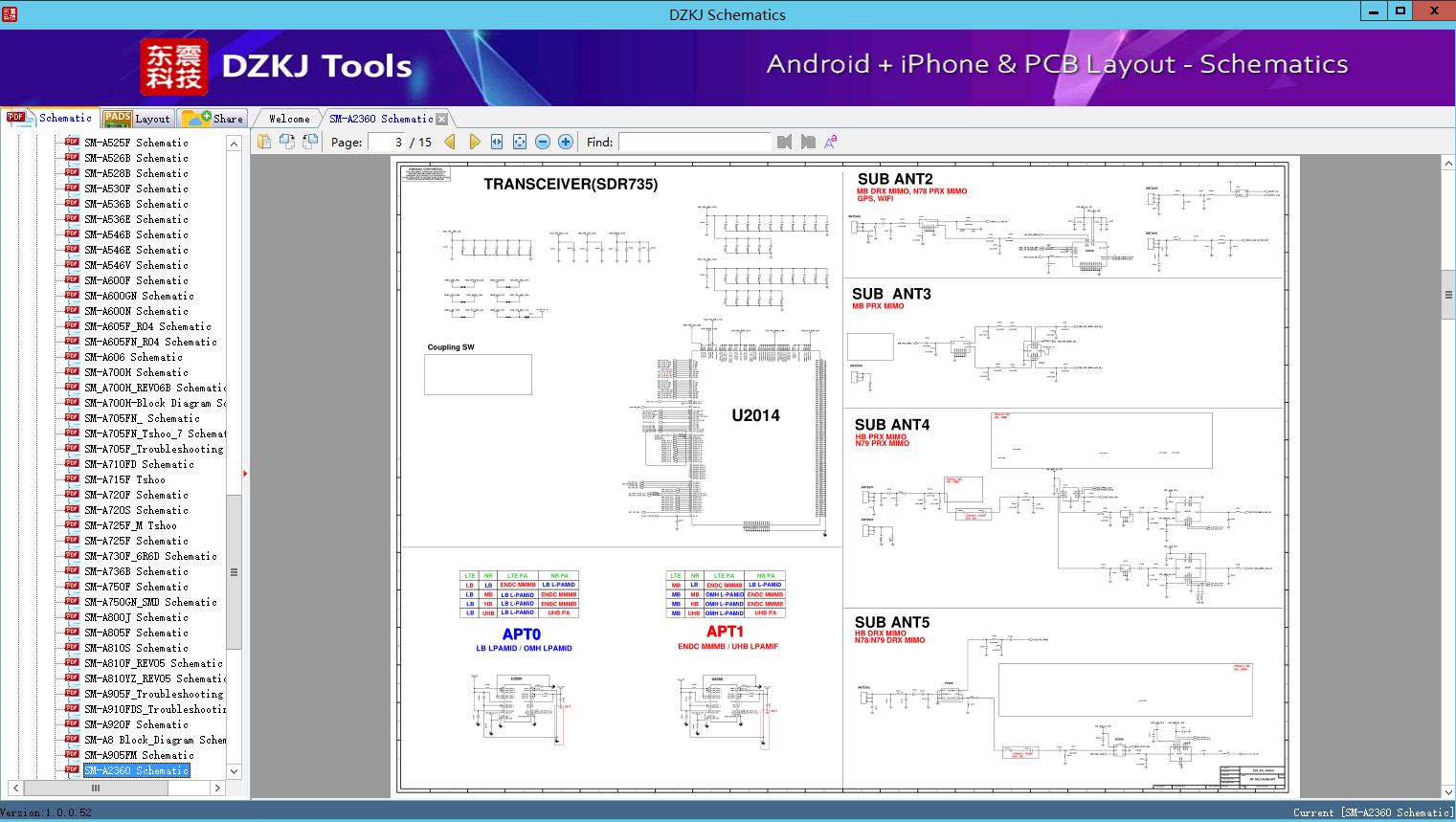Viewport: 1456px width, 822px height.
Task: Select SM-A600GN Schematic entry
Action: (x=139, y=296)
